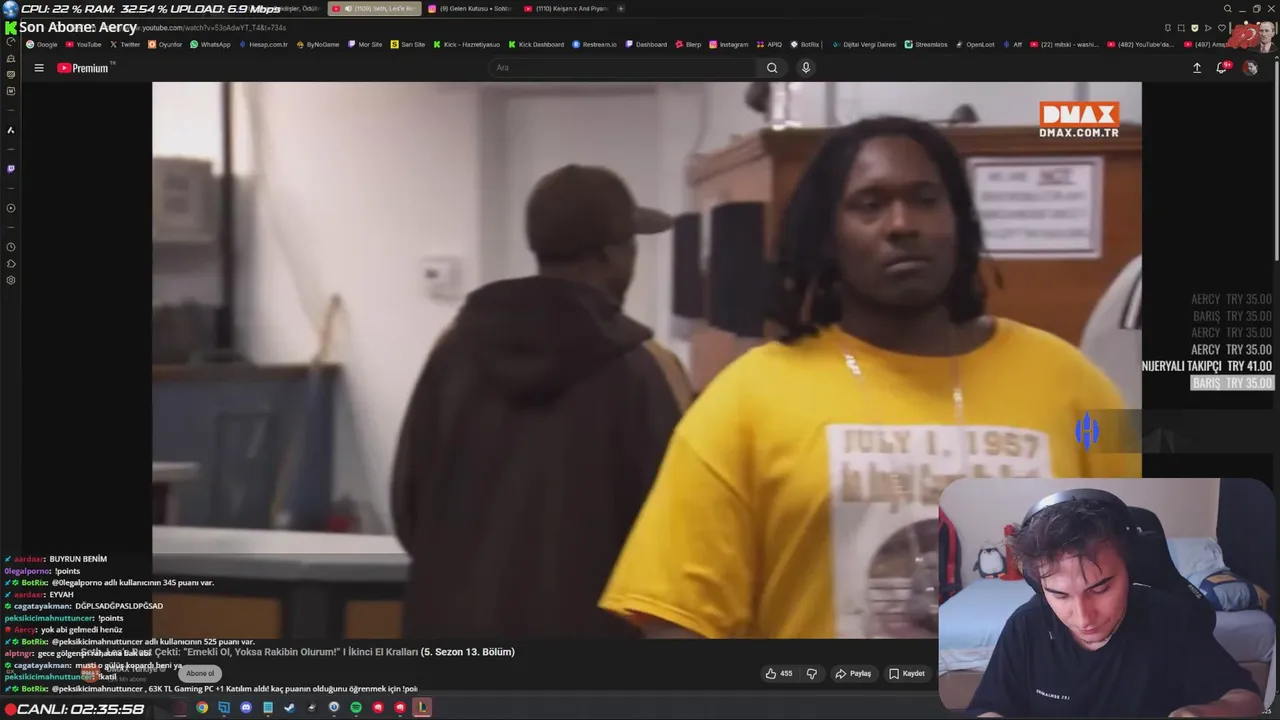Open the Mor Site bookmark
Image resolution: width=1280 pixels, height=720 pixels.
pos(365,44)
